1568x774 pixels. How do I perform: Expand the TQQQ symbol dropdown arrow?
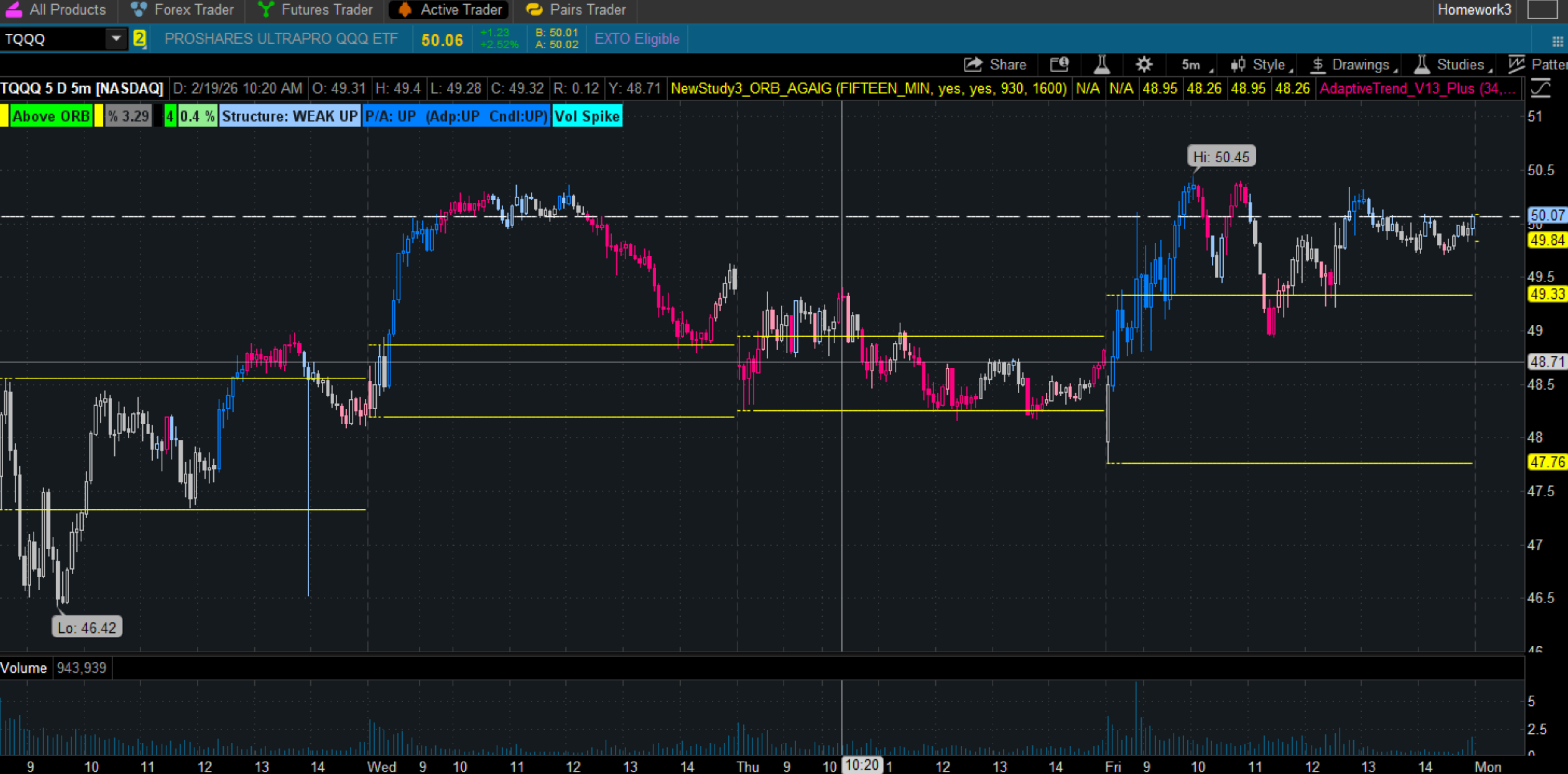[116, 39]
